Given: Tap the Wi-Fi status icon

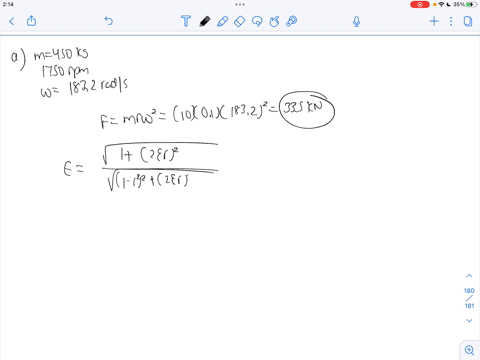Looking at the screenshot, I should coord(441,4).
